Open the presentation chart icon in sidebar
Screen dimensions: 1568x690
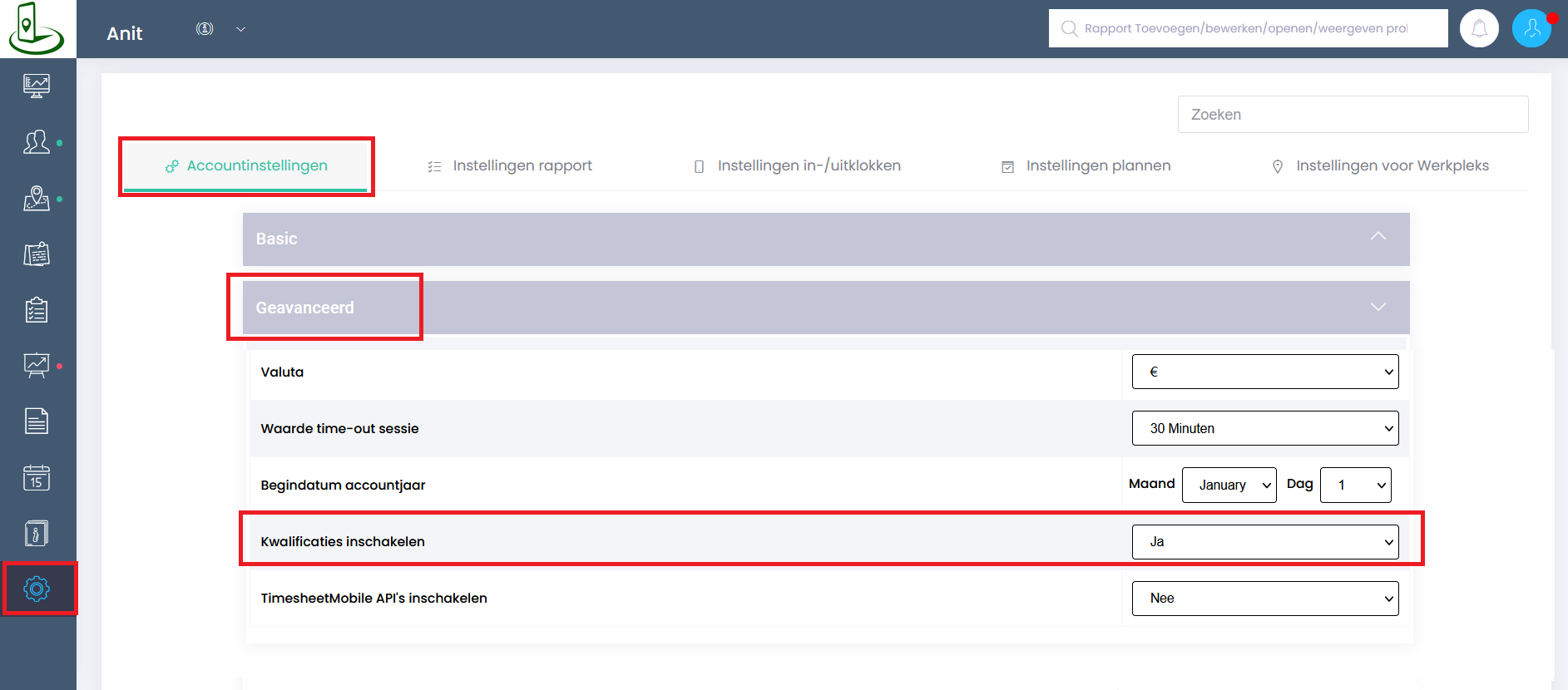point(37,366)
